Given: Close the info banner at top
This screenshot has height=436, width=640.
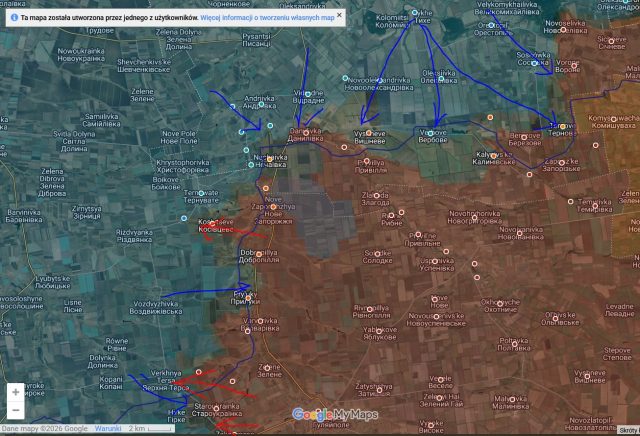Looking at the screenshot, I should coord(340,17).
